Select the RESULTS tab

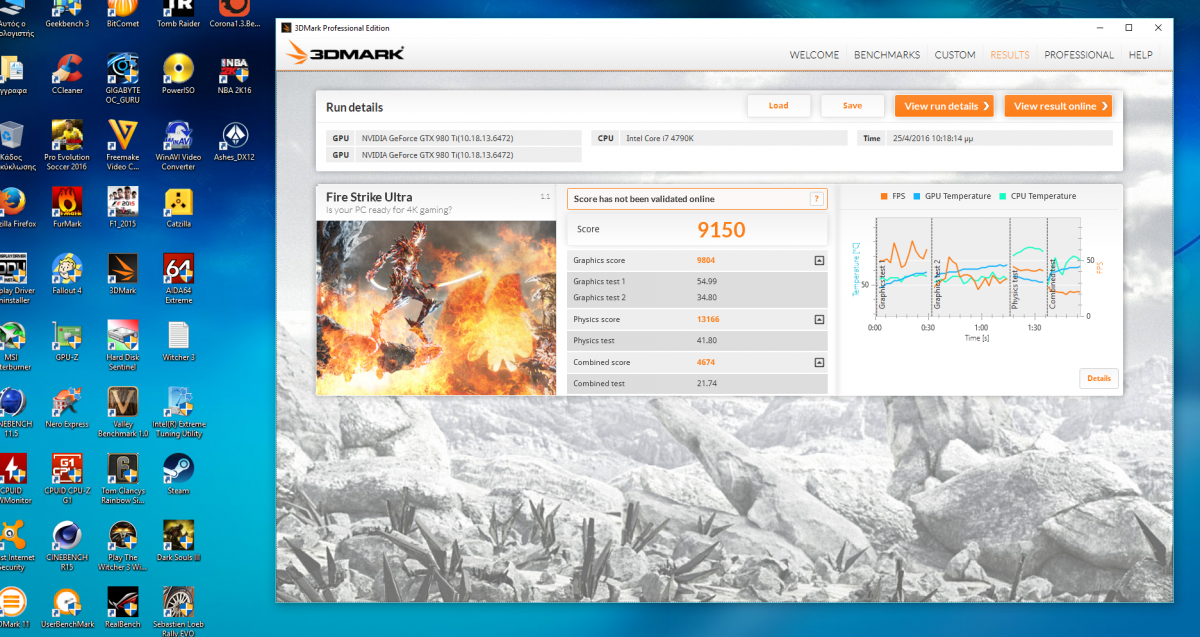pos(1009,55)
